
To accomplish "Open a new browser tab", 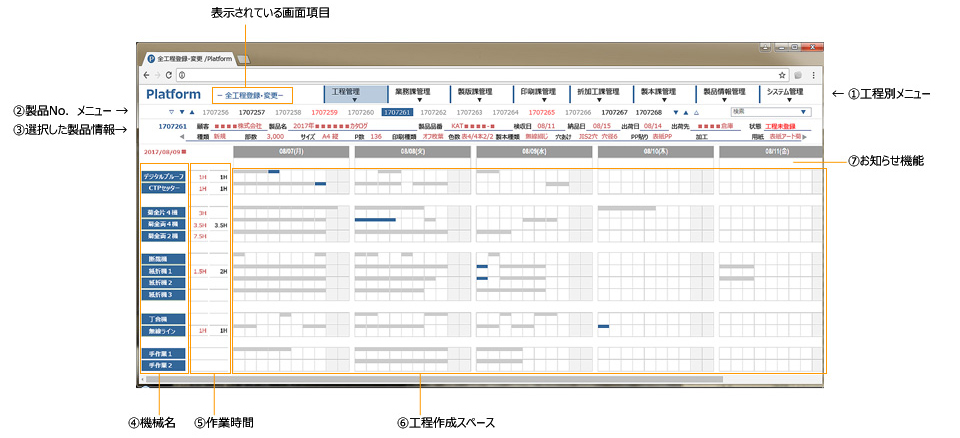I will [x=242, y=59].
